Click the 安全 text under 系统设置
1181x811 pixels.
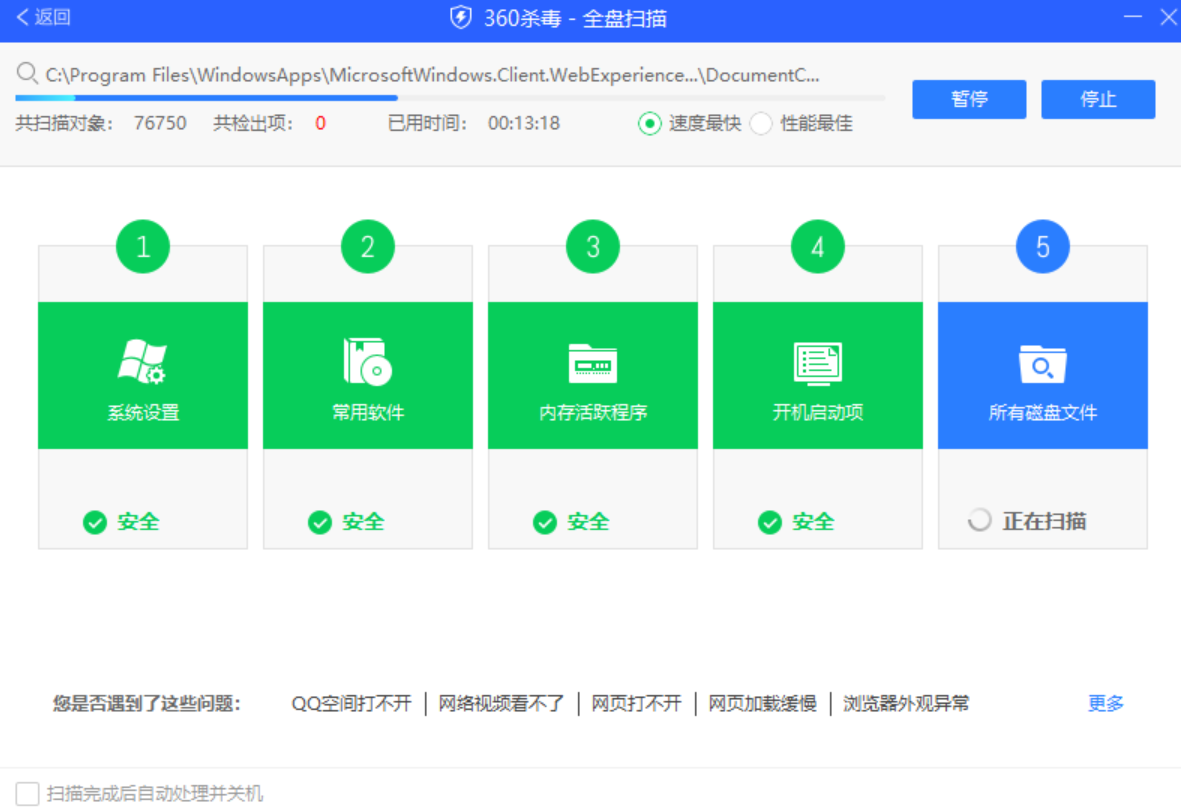coord(138,522)
